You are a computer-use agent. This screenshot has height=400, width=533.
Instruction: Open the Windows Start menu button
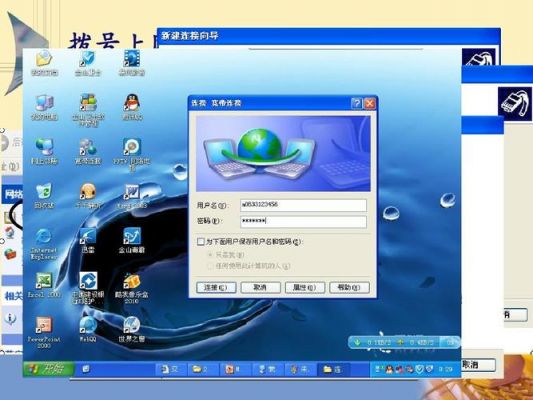(49, 369)
